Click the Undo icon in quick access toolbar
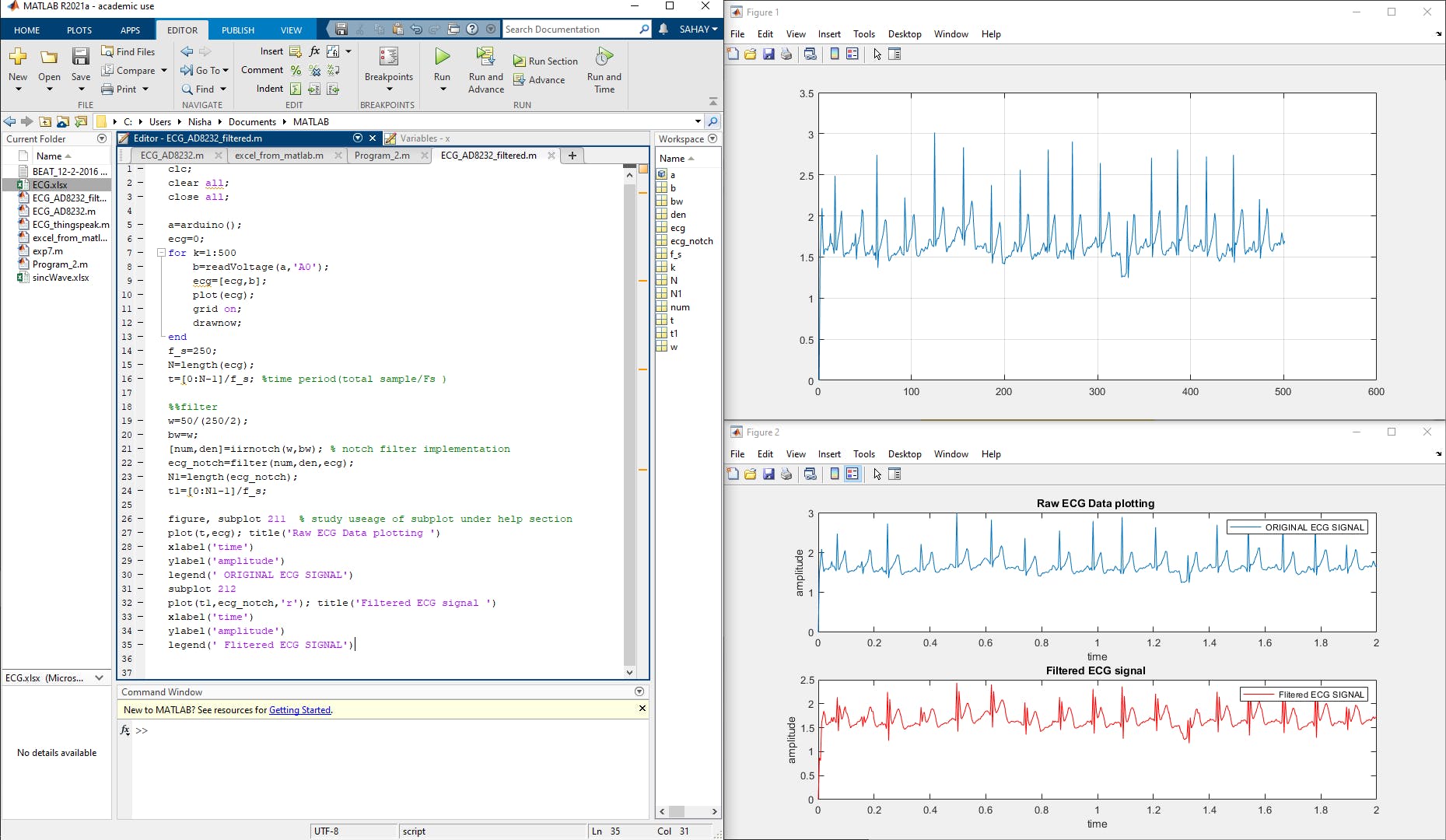Screen dimensions: 1446x840 click(416, 30)
